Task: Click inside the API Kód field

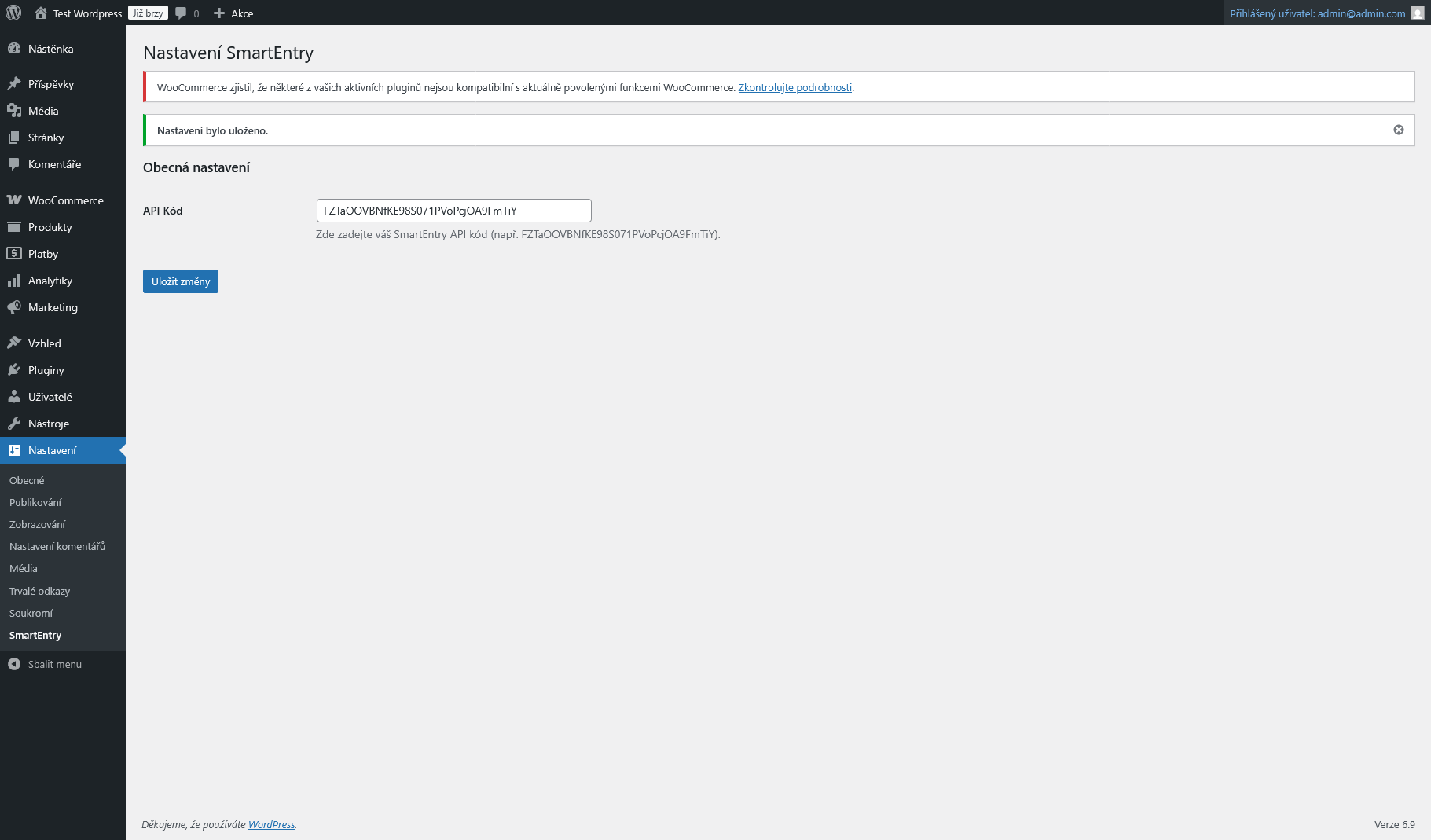Action: [453, 210]
